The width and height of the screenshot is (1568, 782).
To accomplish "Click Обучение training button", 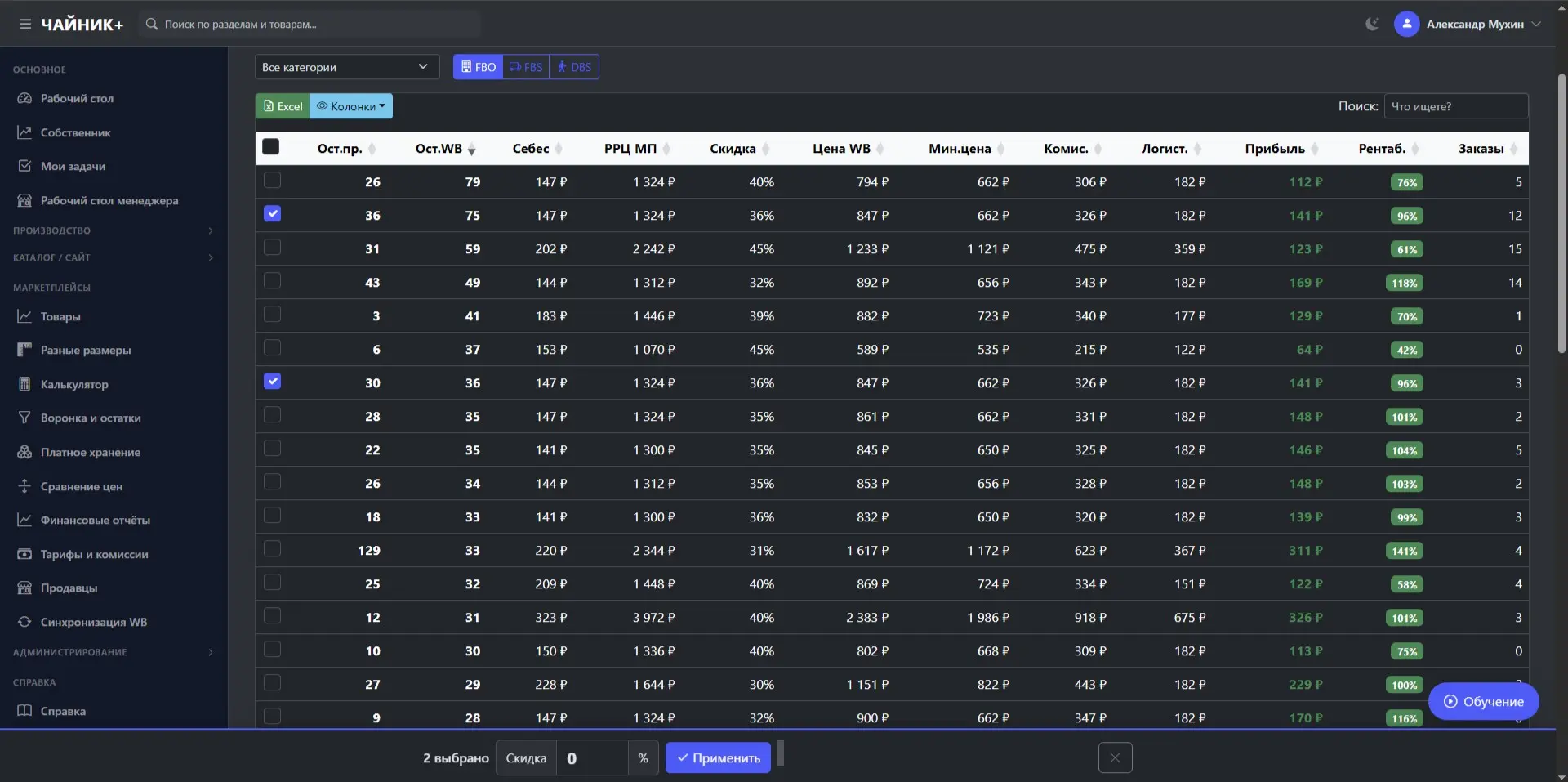I will click(1483, 701).
